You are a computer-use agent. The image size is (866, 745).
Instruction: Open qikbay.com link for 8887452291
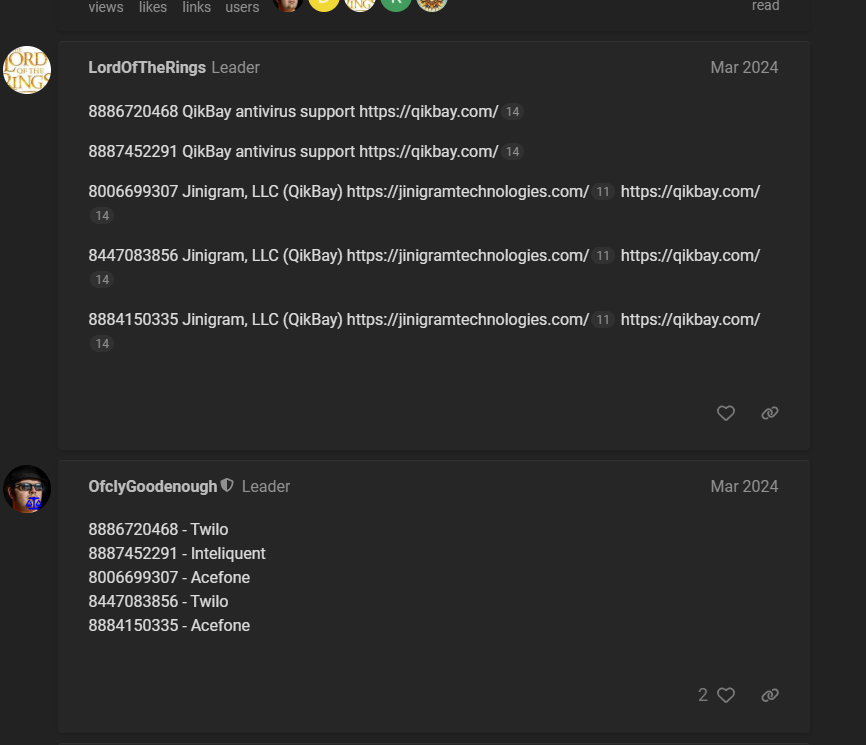428,152
